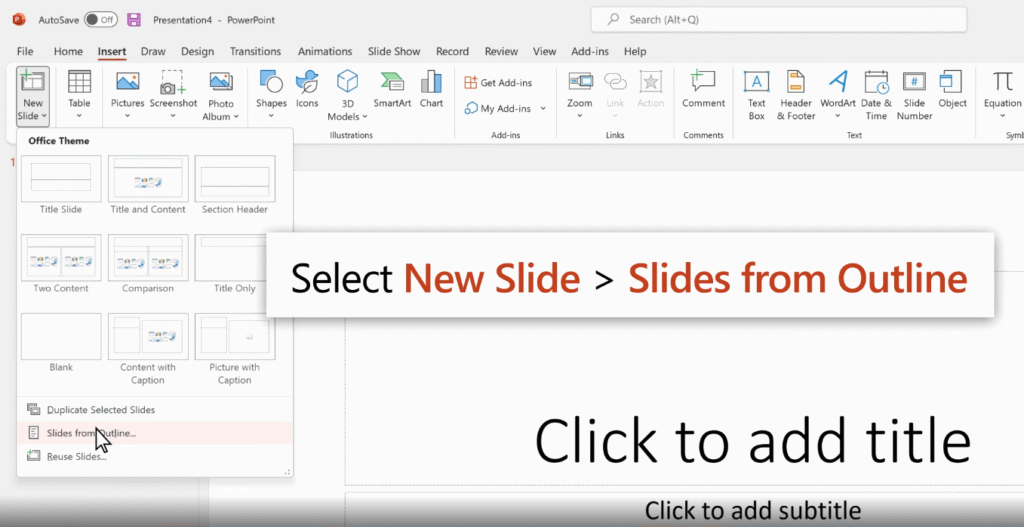Screen dimensions: 1024x527
Task: Insert a Chart from the Illustrations group
Action: coord(431,90)
